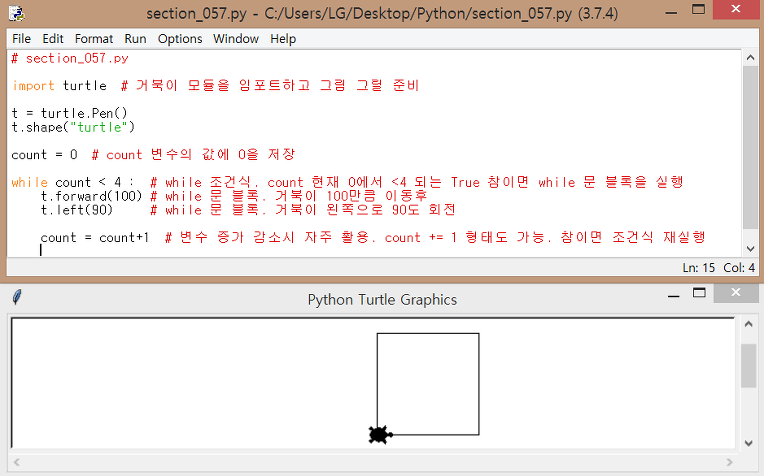This screenshot has width=764, height=476.
Task: Click the 'Python Turtle Graphics' window title
Action: [x=382, y=300]
